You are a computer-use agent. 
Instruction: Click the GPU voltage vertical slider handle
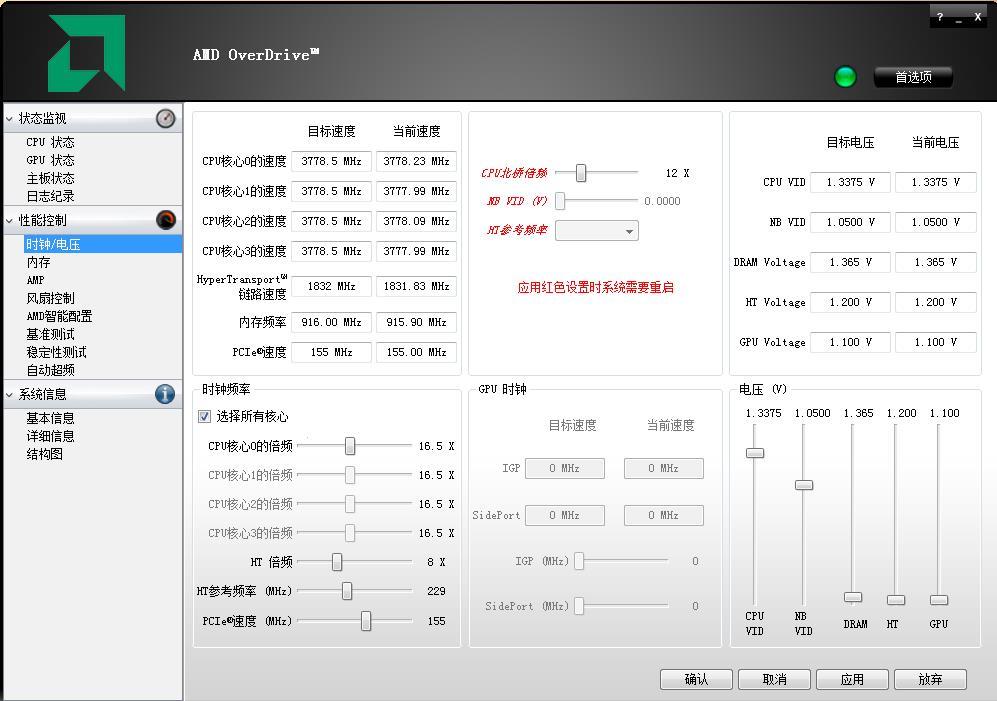click(939, 600)
